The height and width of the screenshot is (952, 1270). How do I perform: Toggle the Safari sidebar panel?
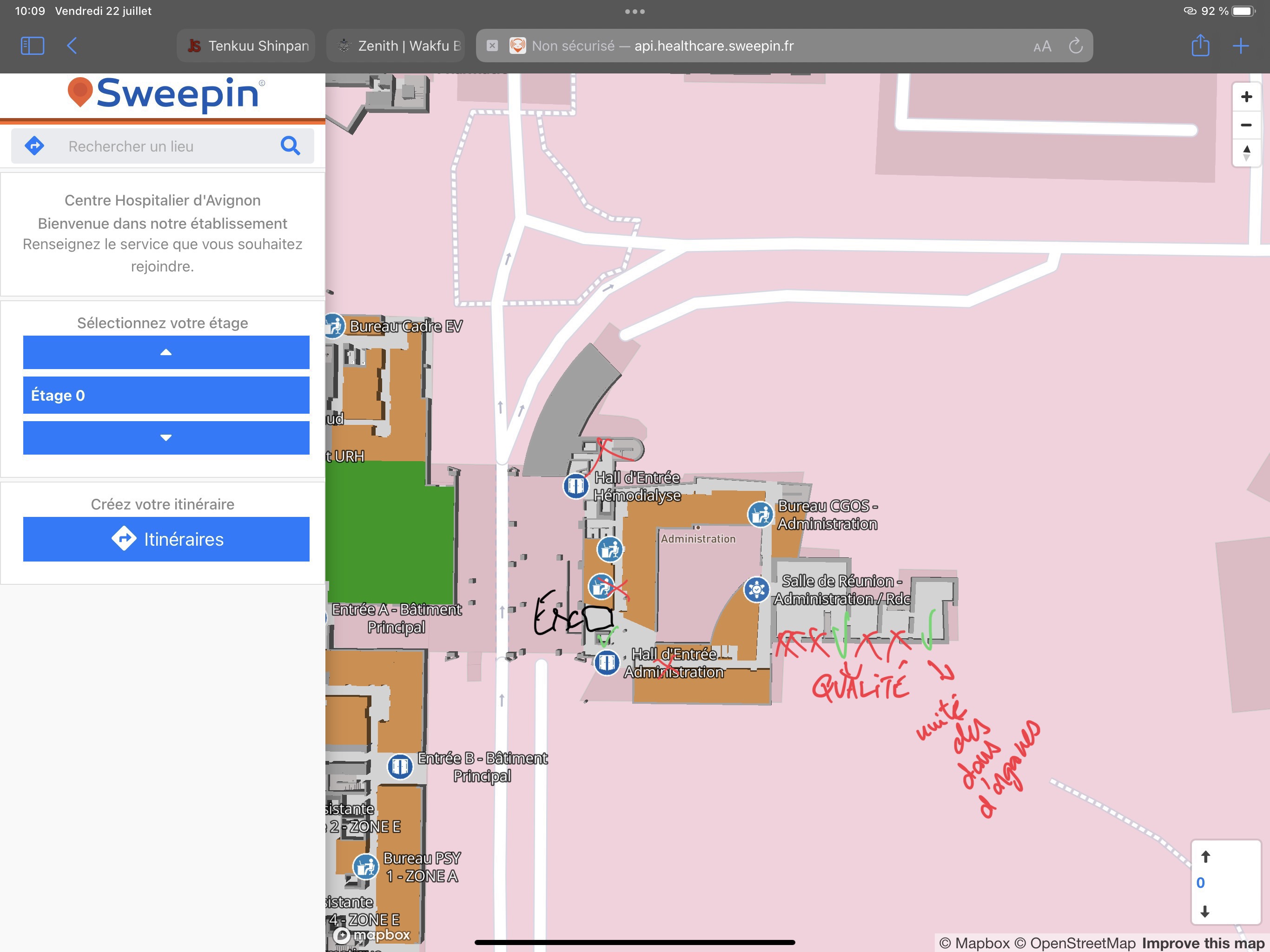pos(32,46)
